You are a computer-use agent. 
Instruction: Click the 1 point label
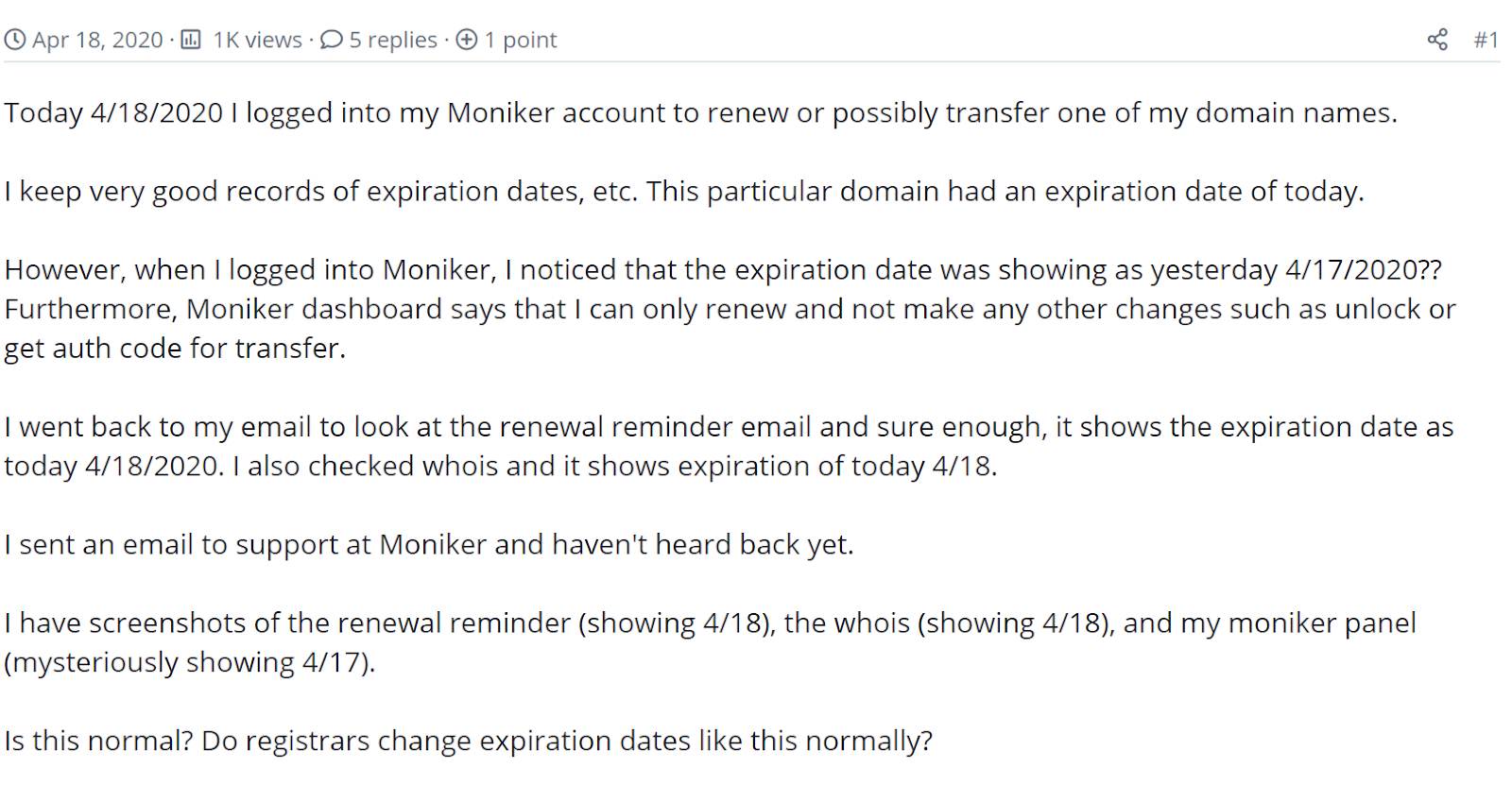click(521, 40)
